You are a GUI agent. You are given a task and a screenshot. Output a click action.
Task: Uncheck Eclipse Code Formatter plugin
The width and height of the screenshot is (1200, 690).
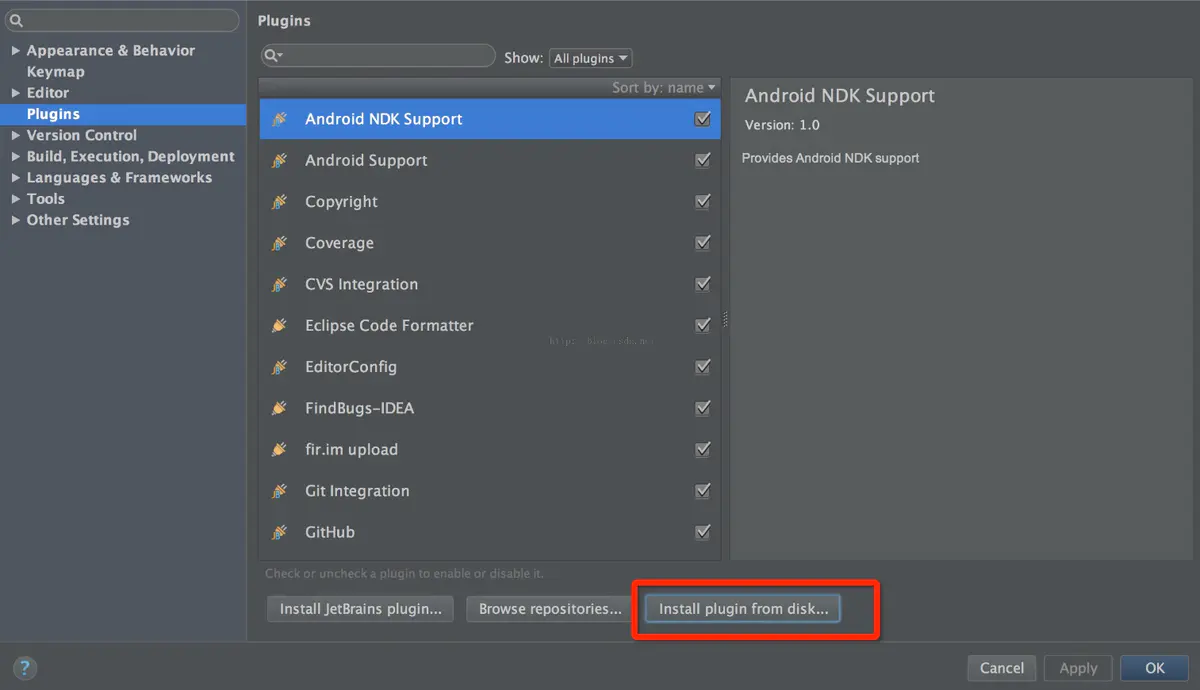(x=702, y=326)
